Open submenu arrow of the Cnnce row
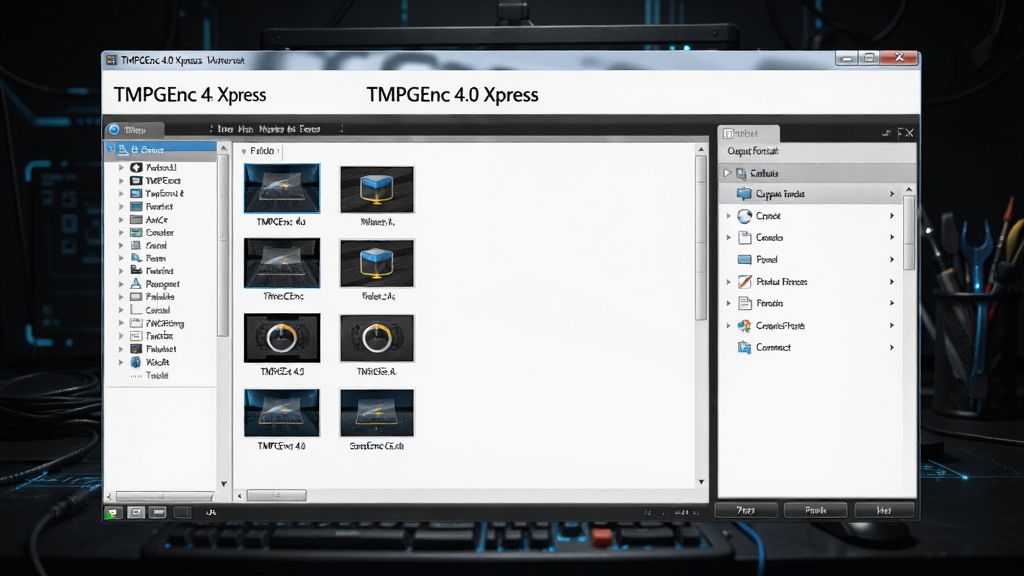Image resolution: width=1024 pixels, height=576 pixels. (892, 216)
